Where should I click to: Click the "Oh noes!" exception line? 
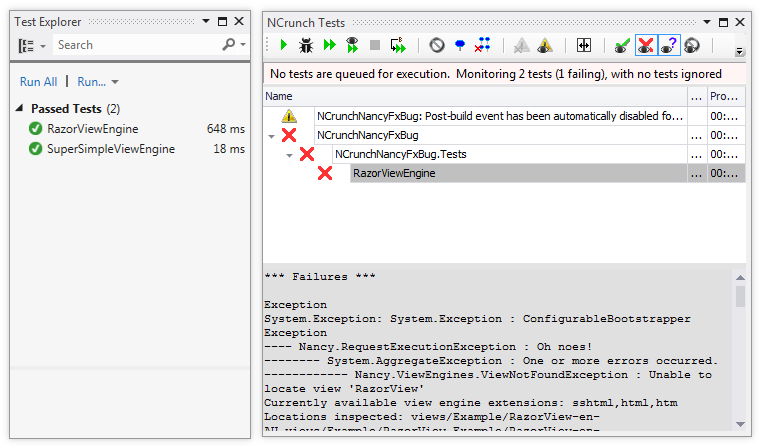(428, 347)
